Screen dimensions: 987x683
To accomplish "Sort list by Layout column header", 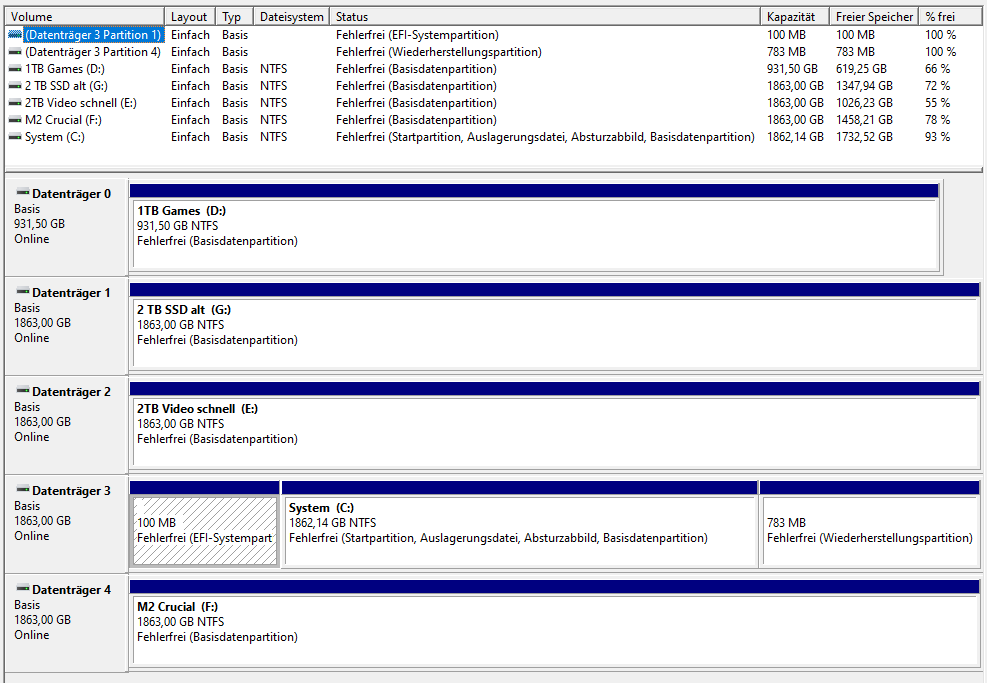I will pyautogui.click(x=190, y=16).
